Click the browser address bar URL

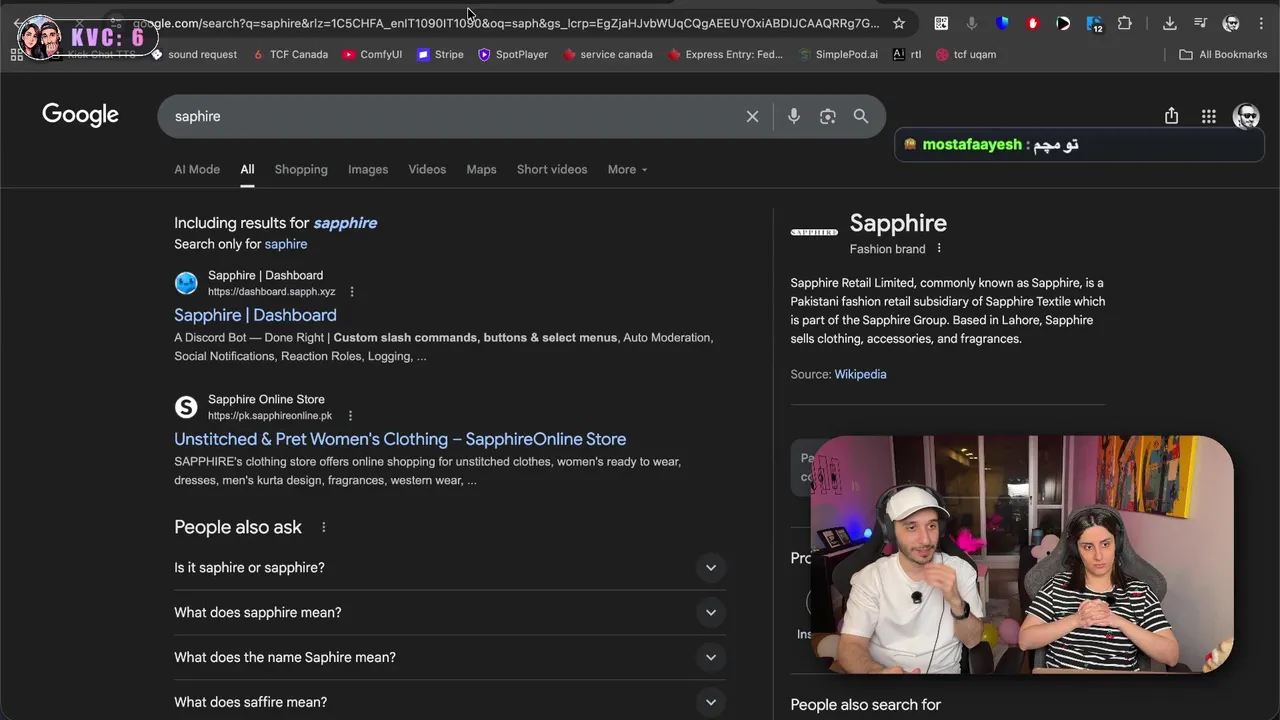pos(506,23)
